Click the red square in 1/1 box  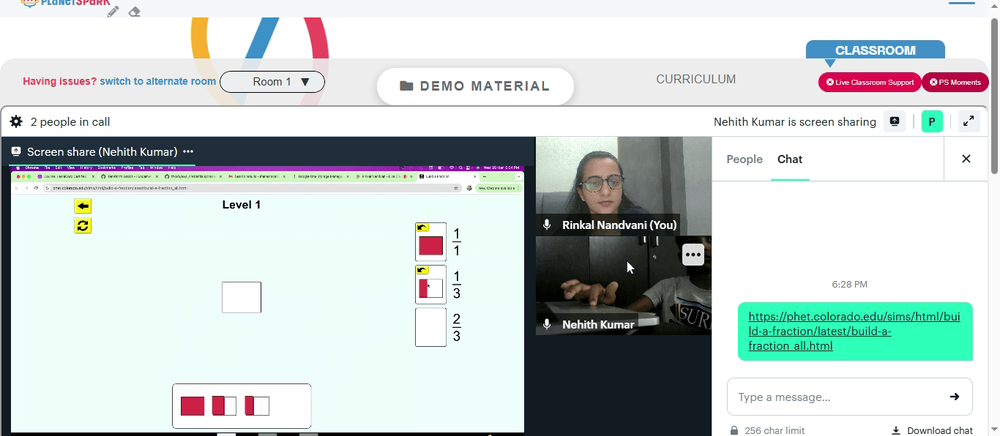point(430,246)
